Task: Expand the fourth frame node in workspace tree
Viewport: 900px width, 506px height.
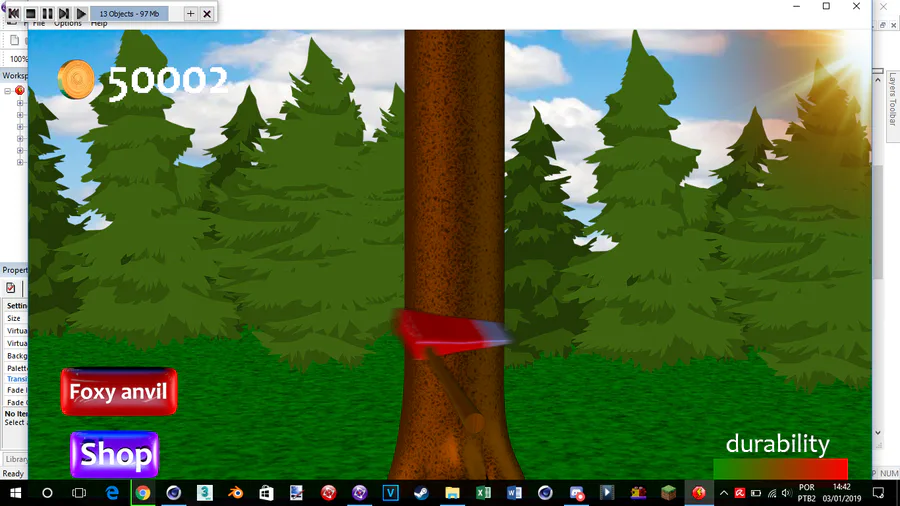Action: click(20, 139)
